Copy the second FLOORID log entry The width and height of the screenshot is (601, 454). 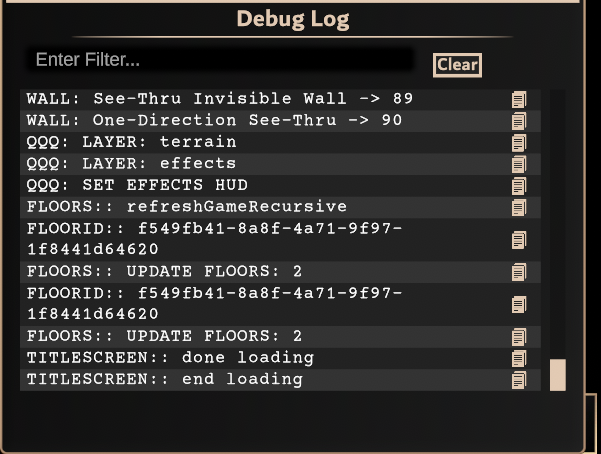tap(519, 304)
